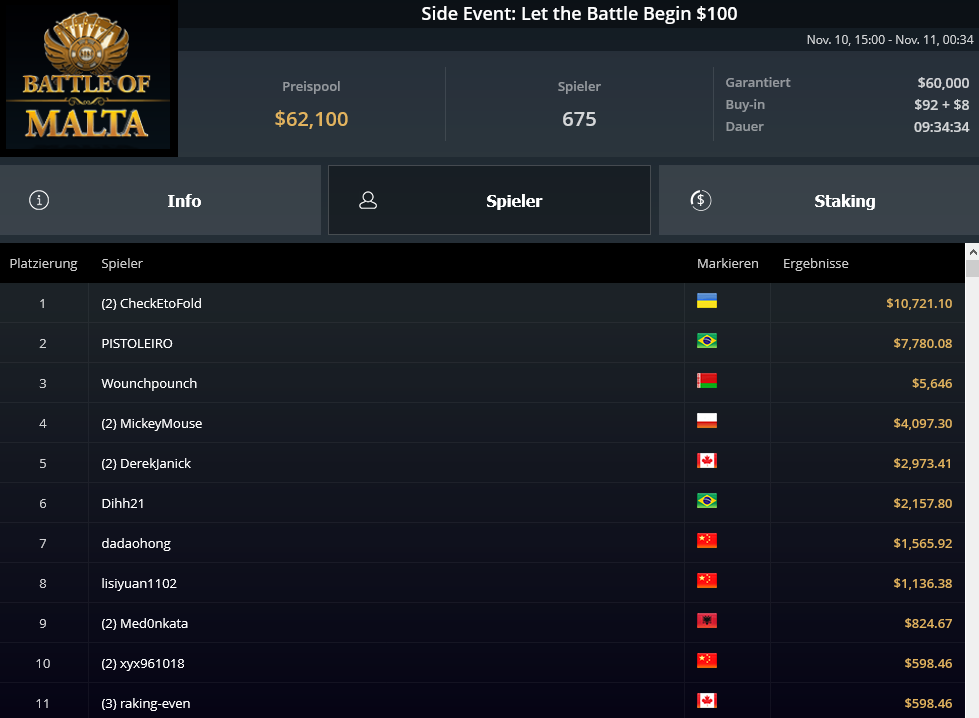Viewport: 979px width, 718px height.
Task: Open the Staking tab
Action: 819,200
